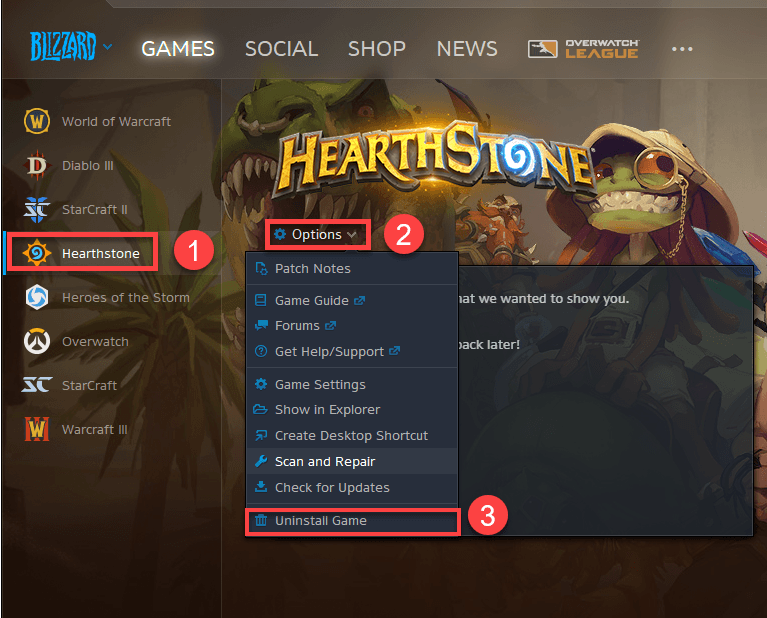The height and width of the screenshot is (618, 767).
Task: Click the Uninstall Game trash icon
Action: (x=261, y=520)
